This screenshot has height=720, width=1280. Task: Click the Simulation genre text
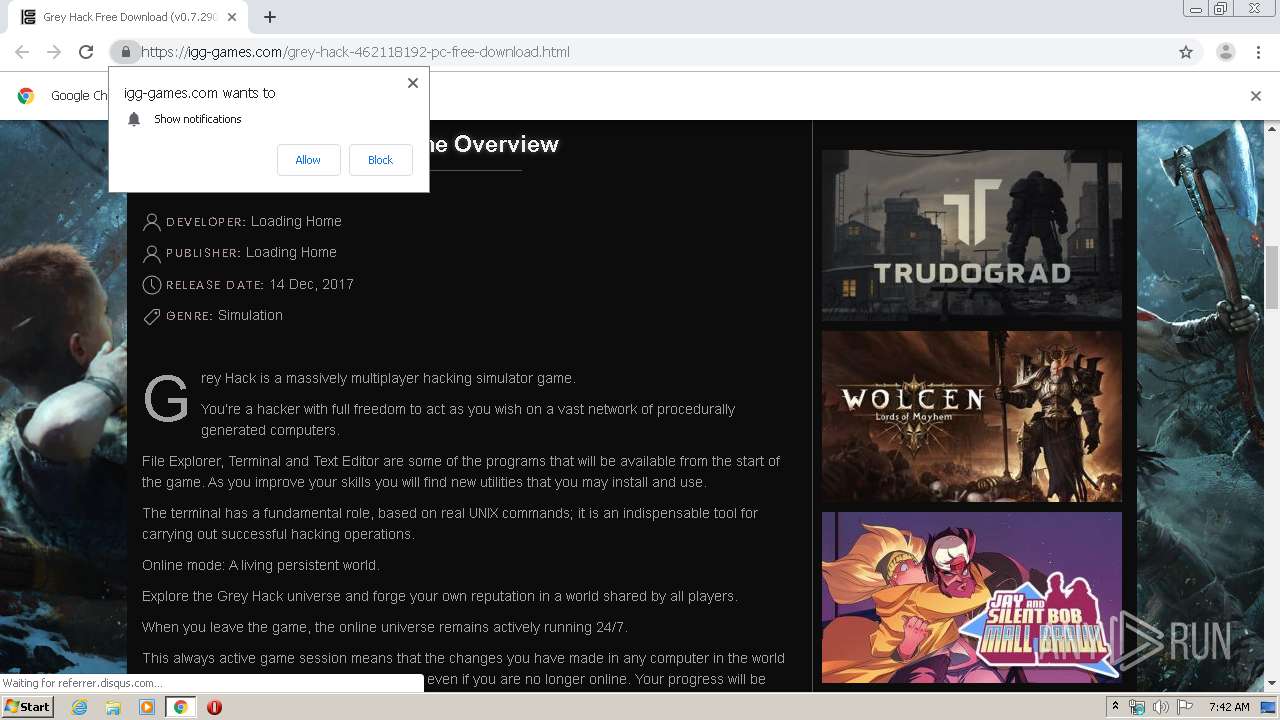coord(250,315)
